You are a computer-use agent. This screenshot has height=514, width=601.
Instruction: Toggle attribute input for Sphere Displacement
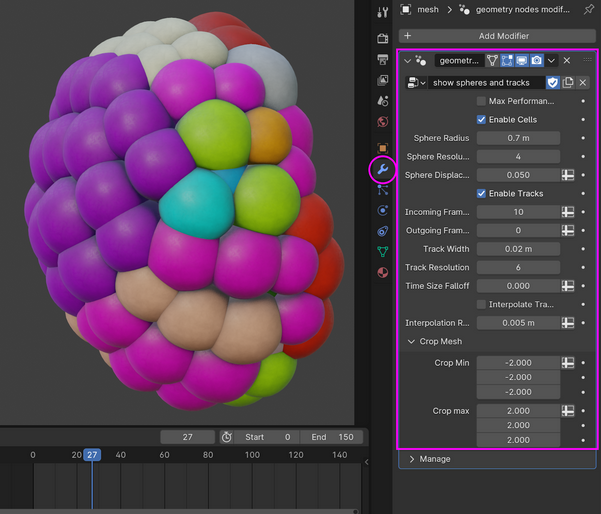click(568, 175)
